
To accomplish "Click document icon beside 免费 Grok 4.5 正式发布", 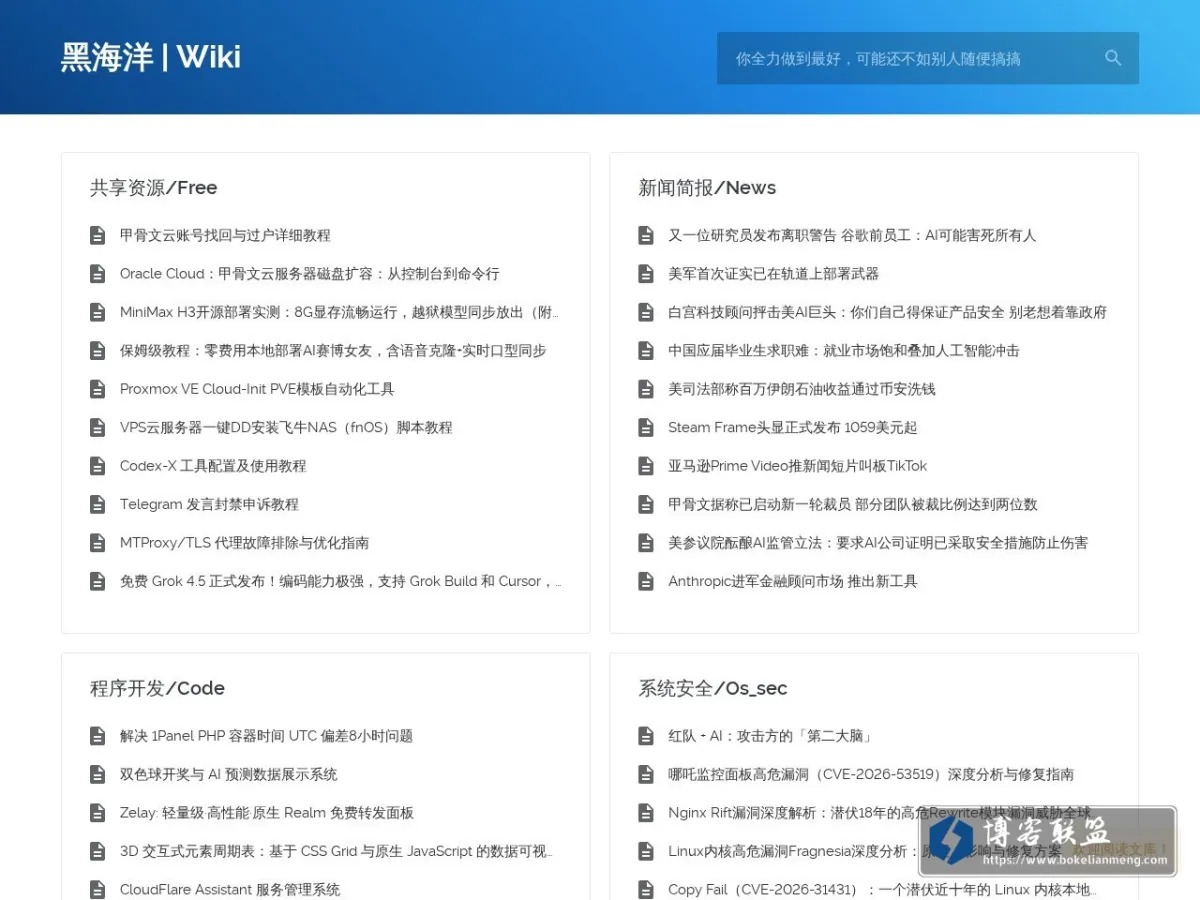I will pos(98,581).
